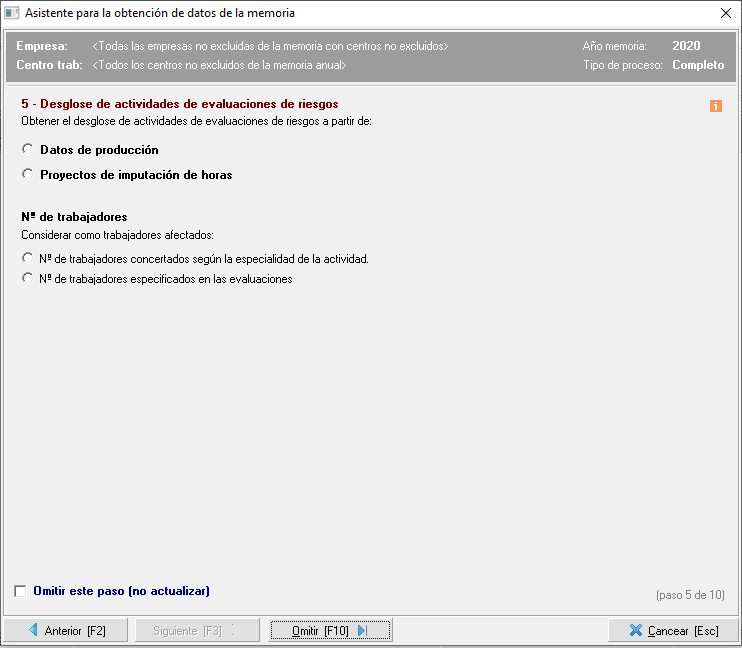Enable the Omitir este paso checkbox

(21, 591)
